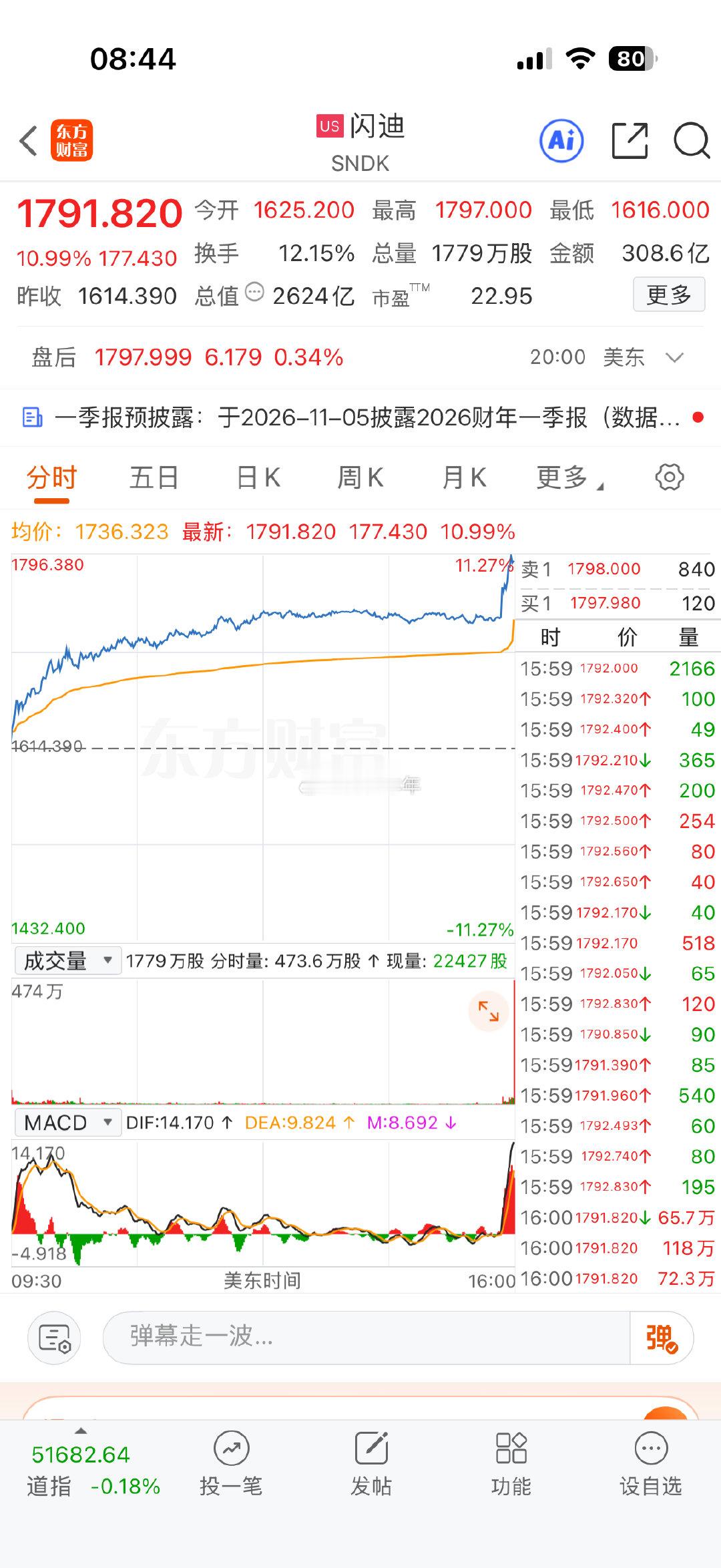Tap the 弹幕走一波 input field
The height and width of the screenshot is (1568, 721).
click(x=367, y=1338)
